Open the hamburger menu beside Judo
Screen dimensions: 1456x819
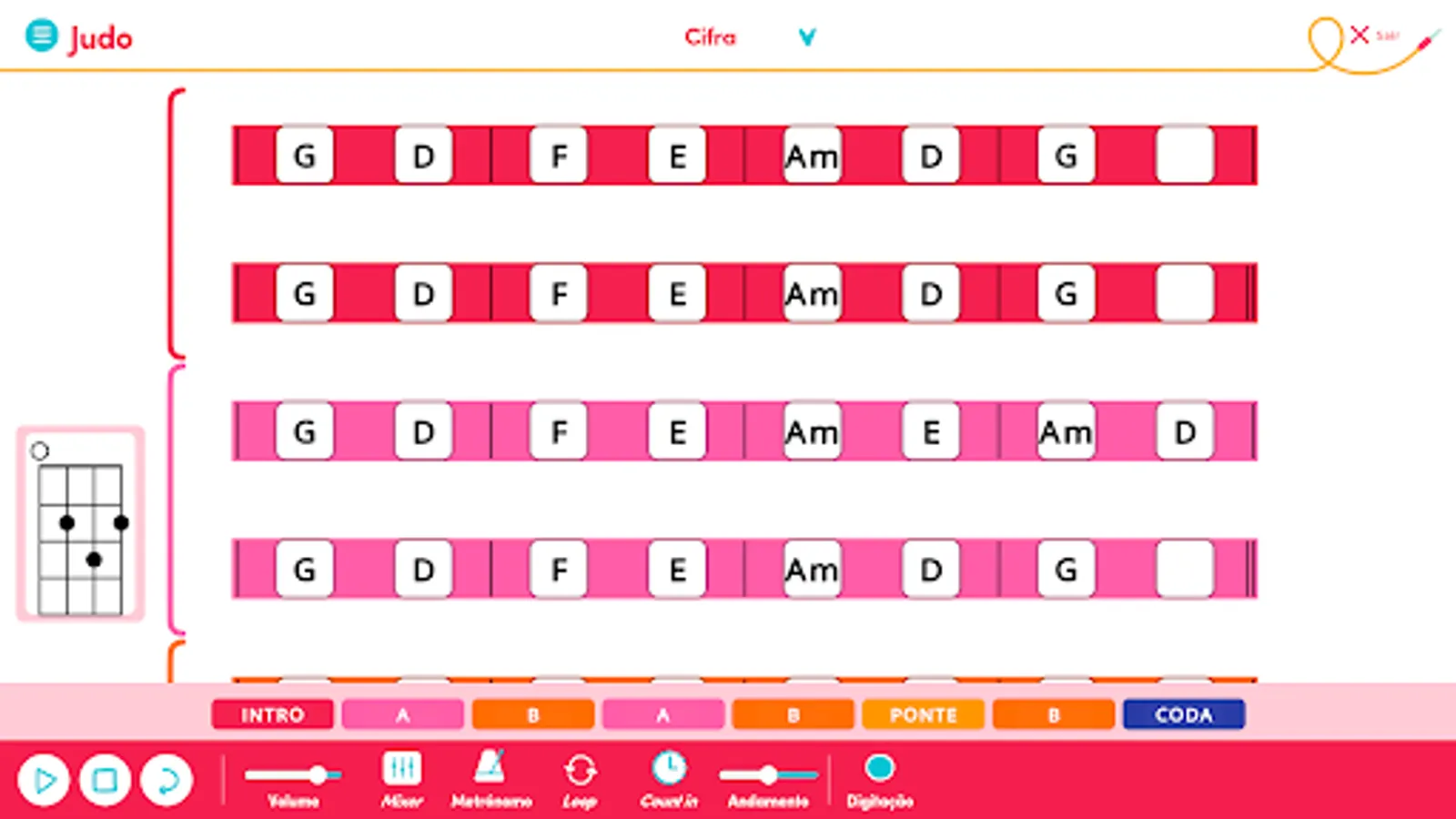click(x=40, y=35)
